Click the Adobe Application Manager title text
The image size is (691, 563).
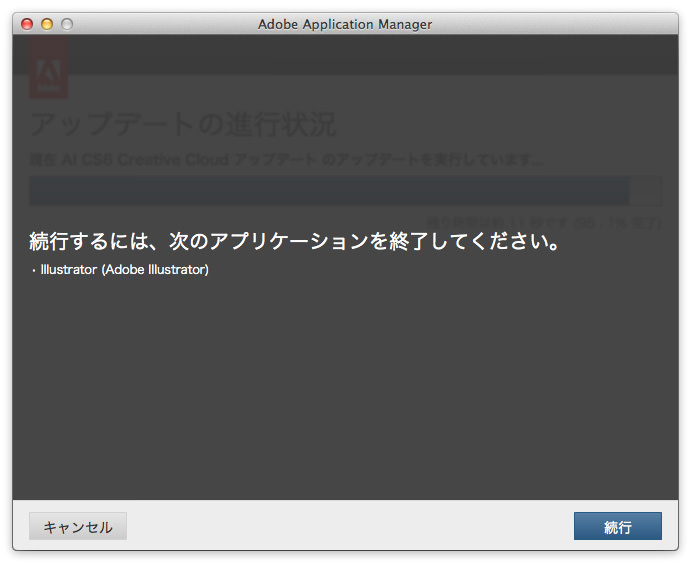click(345, 24)
